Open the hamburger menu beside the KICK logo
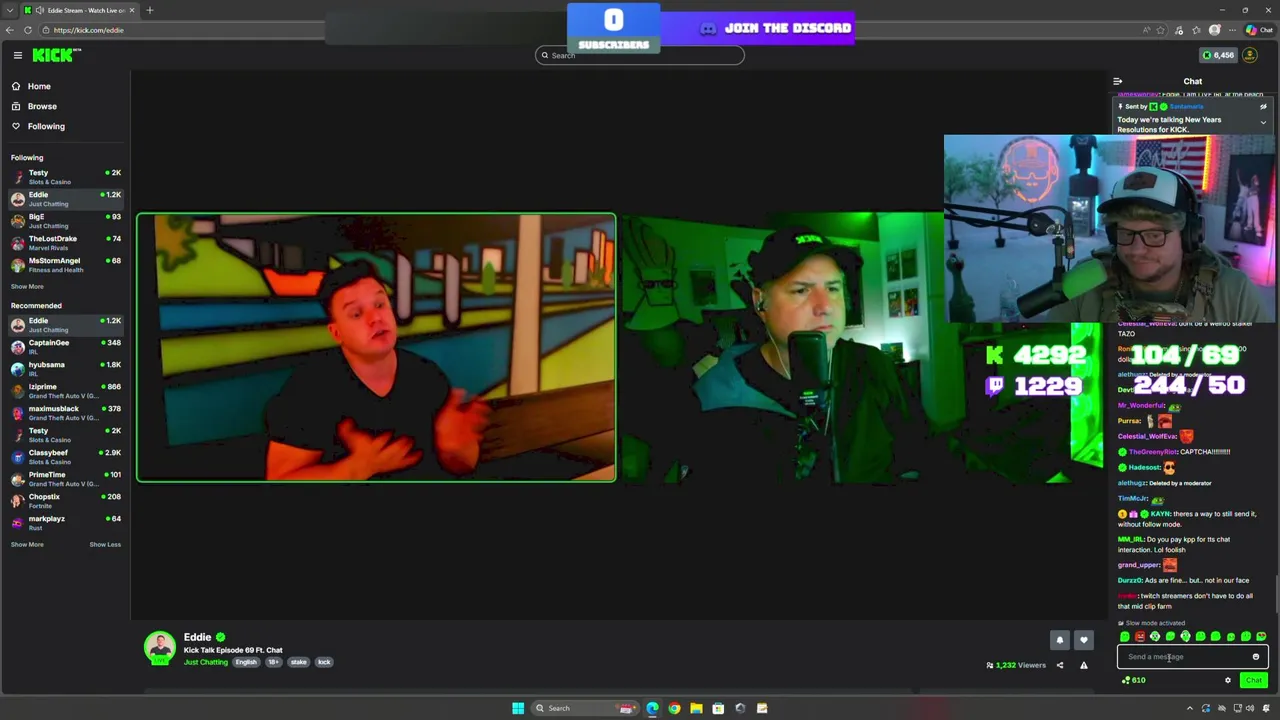 (17, 55)
